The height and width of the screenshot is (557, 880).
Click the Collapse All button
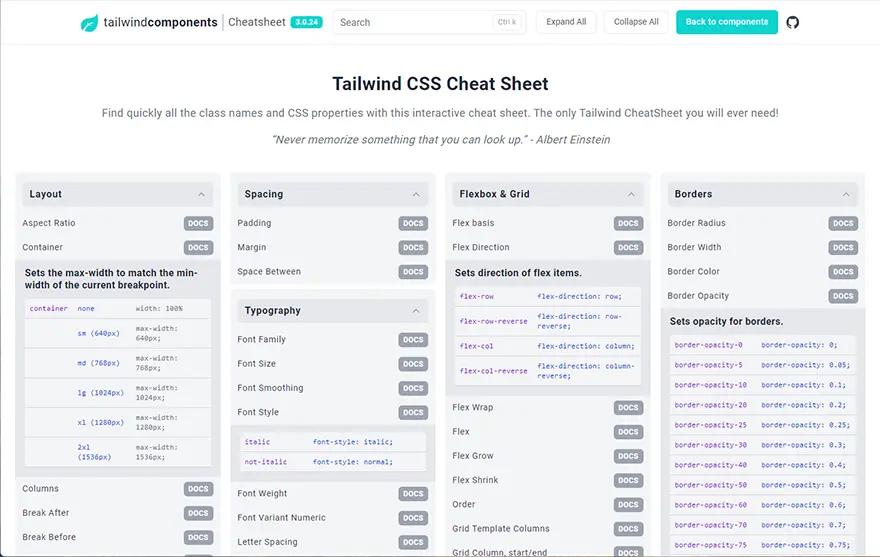[636, 22]
